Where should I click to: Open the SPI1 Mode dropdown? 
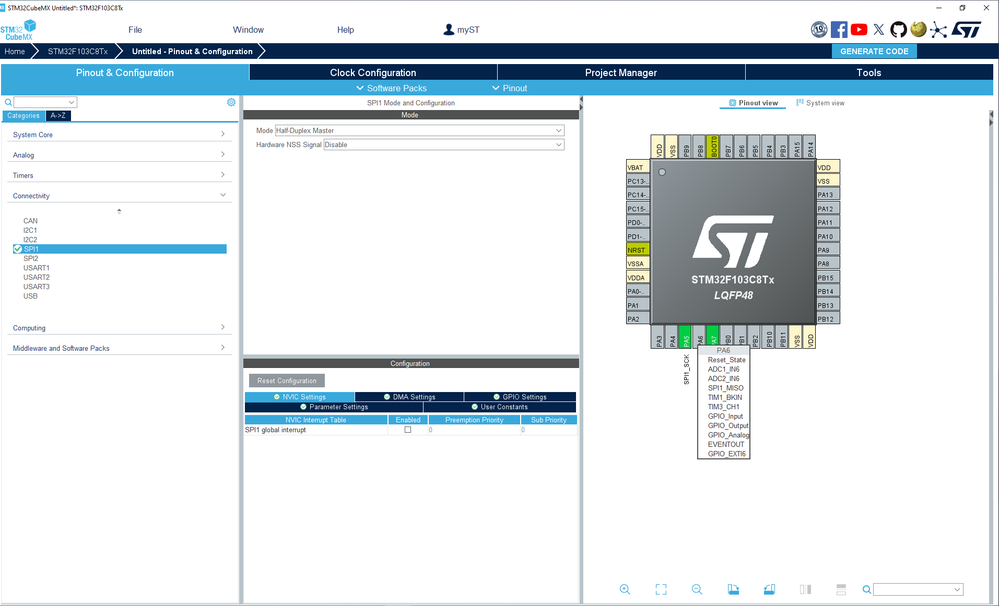tap(419, 130)
